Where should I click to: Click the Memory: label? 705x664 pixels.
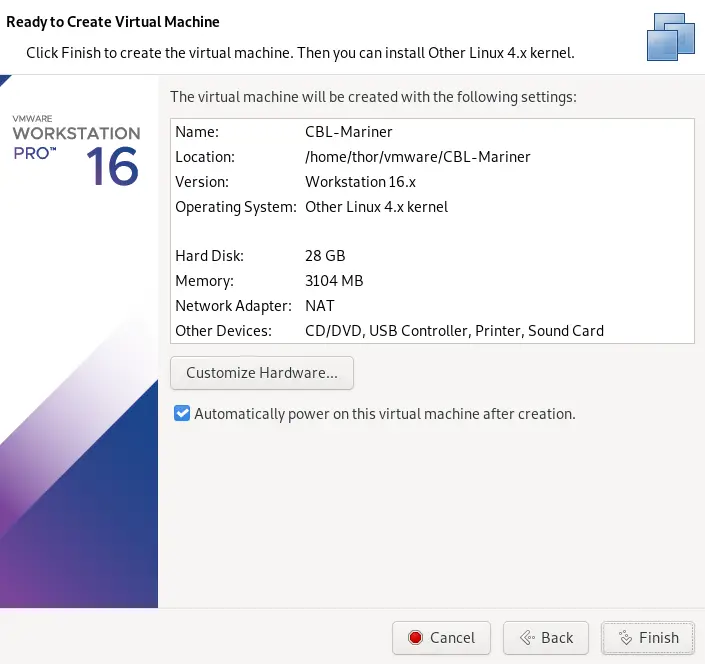pos(205,281)
